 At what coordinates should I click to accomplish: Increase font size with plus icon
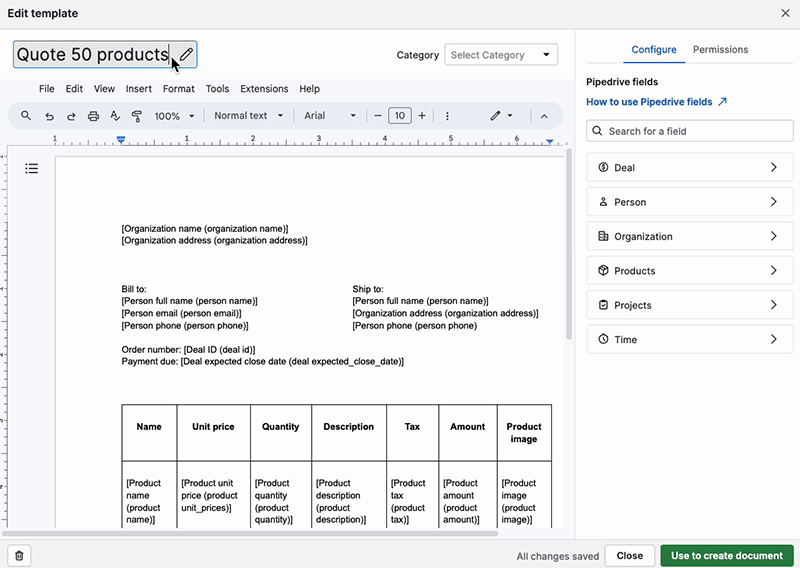coord(422,116)
